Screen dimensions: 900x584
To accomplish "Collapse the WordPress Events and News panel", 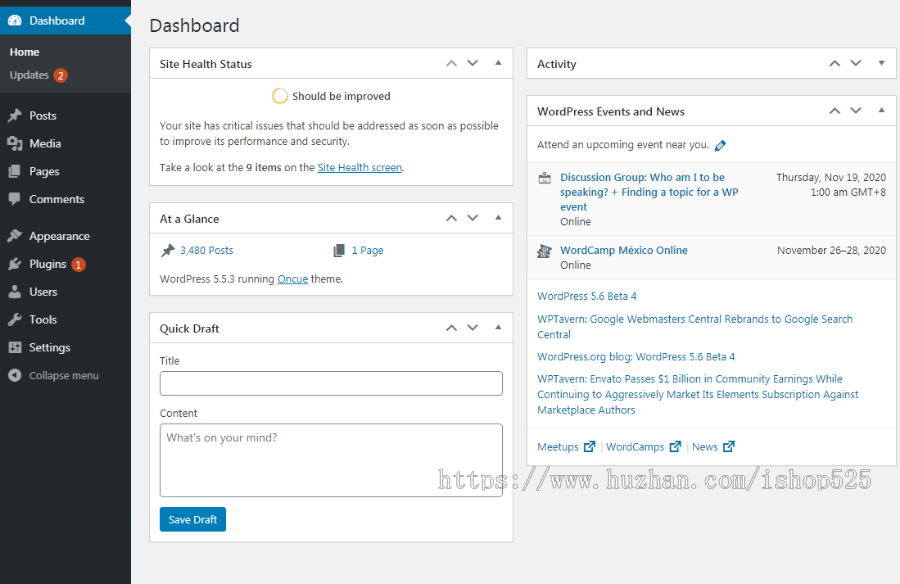I will point(882,110).
